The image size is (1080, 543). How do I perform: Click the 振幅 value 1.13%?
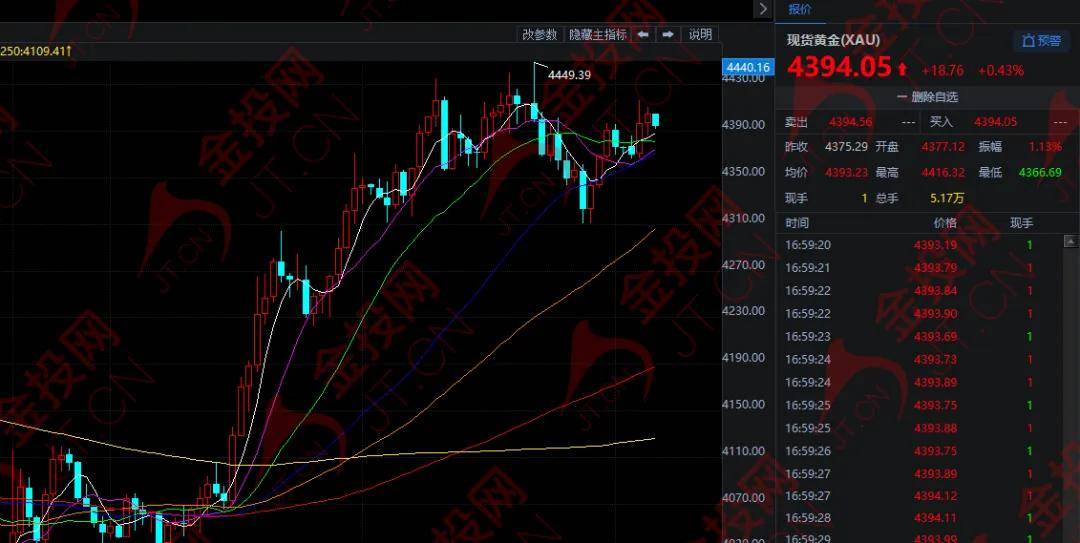(x=1045, y=147)
